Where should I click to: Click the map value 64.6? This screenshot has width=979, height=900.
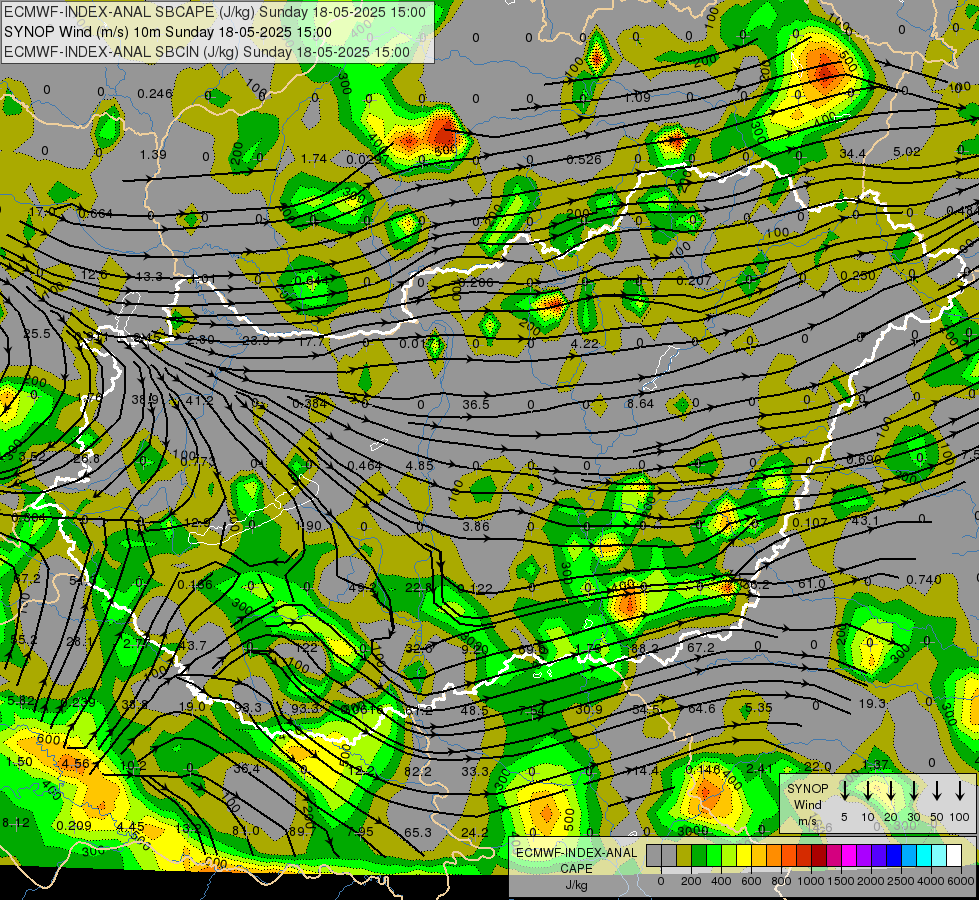click(x=701, y=709)
